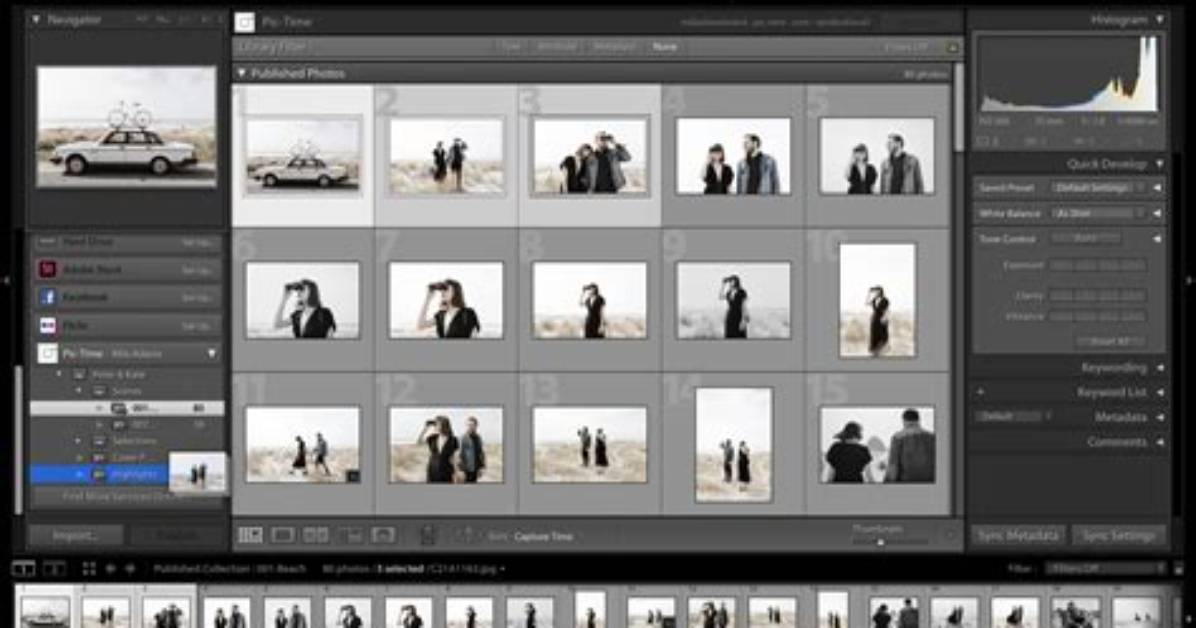Screen dimensions: 1196x628
Task: Switch to Loupe view in the toolbar
Action: 282,536
